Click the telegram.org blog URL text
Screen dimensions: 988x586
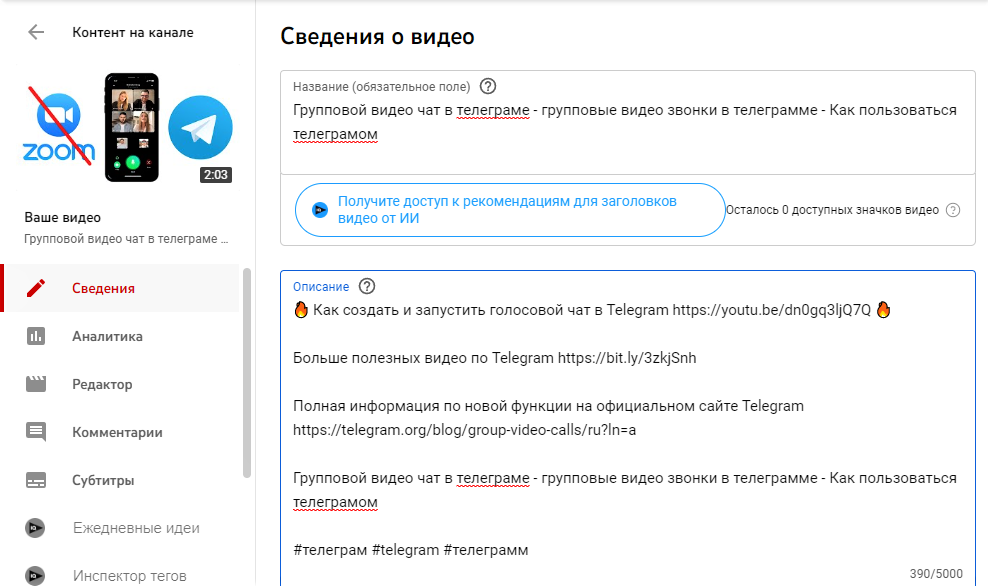(464, 430)
